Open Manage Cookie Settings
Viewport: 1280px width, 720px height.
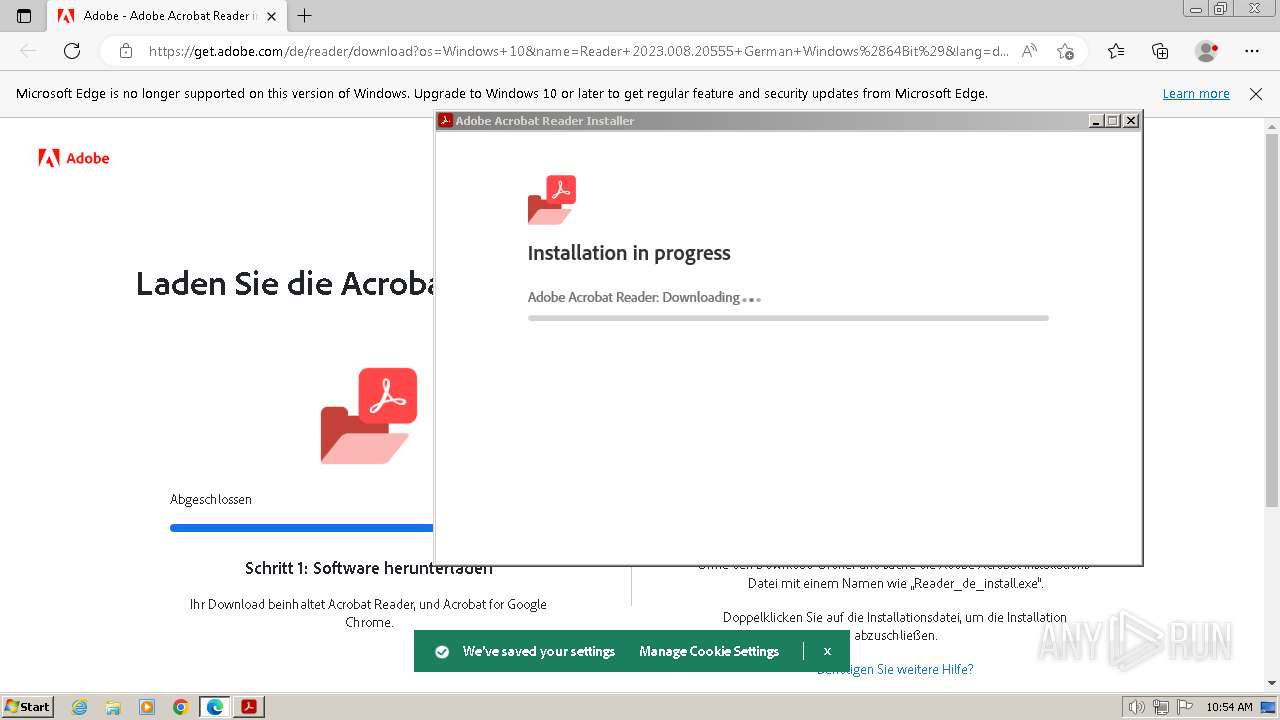tap(709, 651)
